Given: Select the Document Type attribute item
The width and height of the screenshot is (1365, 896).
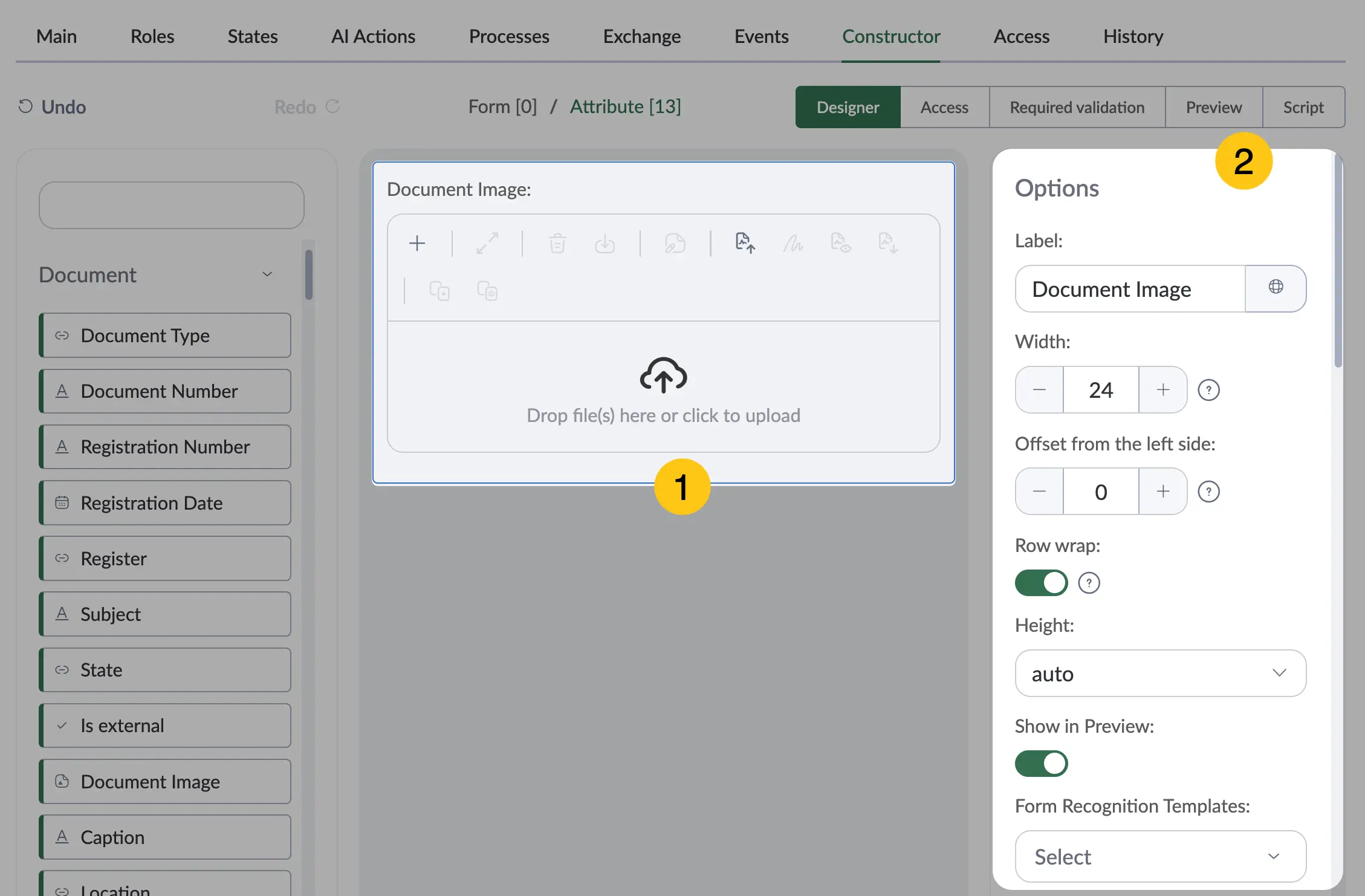Looking at the screenshot, I should [165, 336].
